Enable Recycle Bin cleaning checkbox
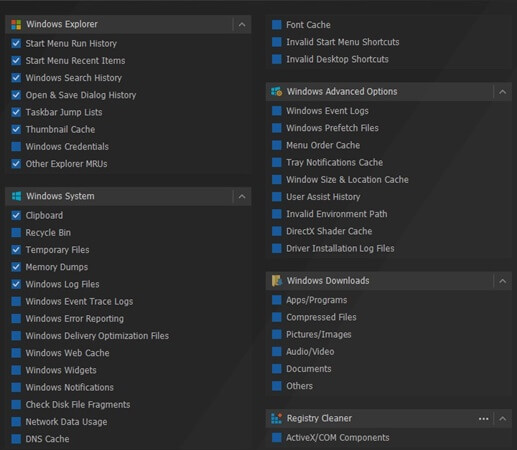Screen dimensions: 517x450 (x=16, y=232)
